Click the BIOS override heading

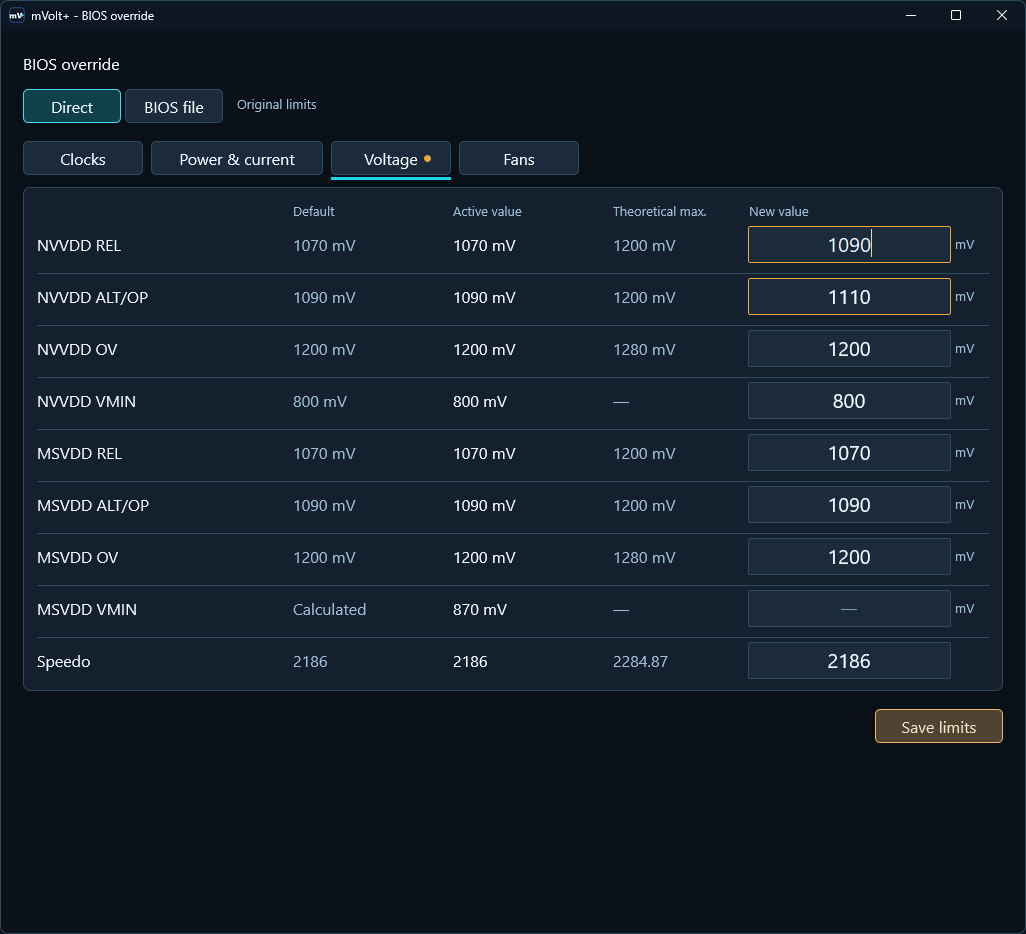coord(71,65)
